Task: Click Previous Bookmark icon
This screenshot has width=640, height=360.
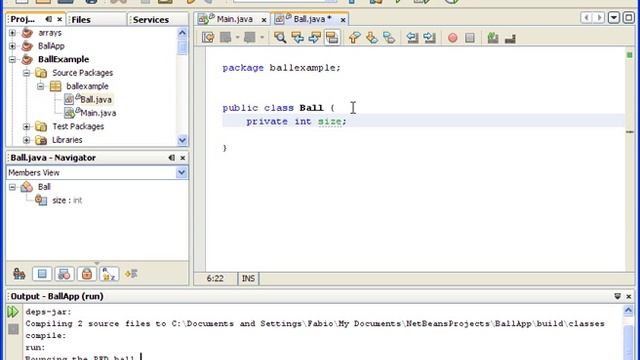Action: (x=354, y=38)
